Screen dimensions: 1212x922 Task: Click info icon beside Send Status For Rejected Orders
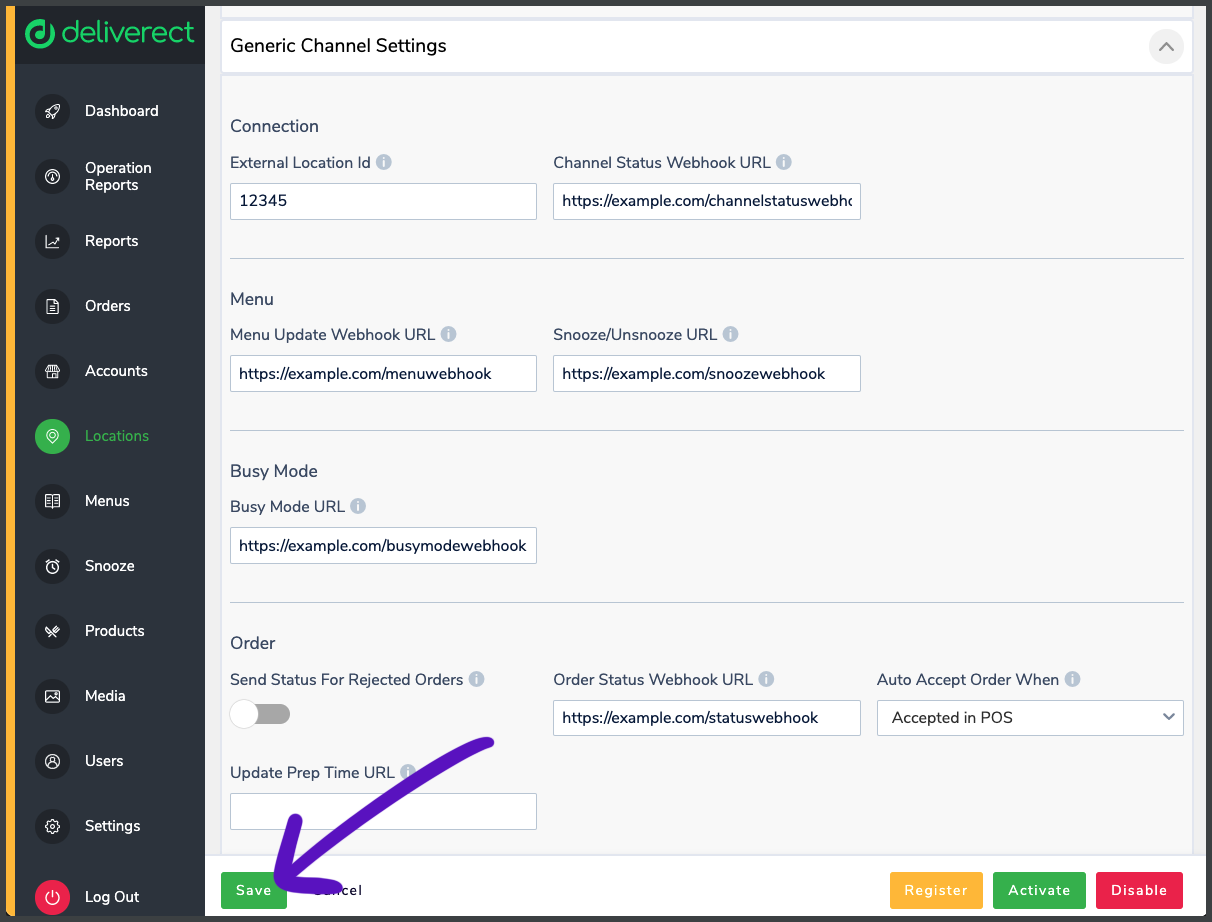[477, 679]
